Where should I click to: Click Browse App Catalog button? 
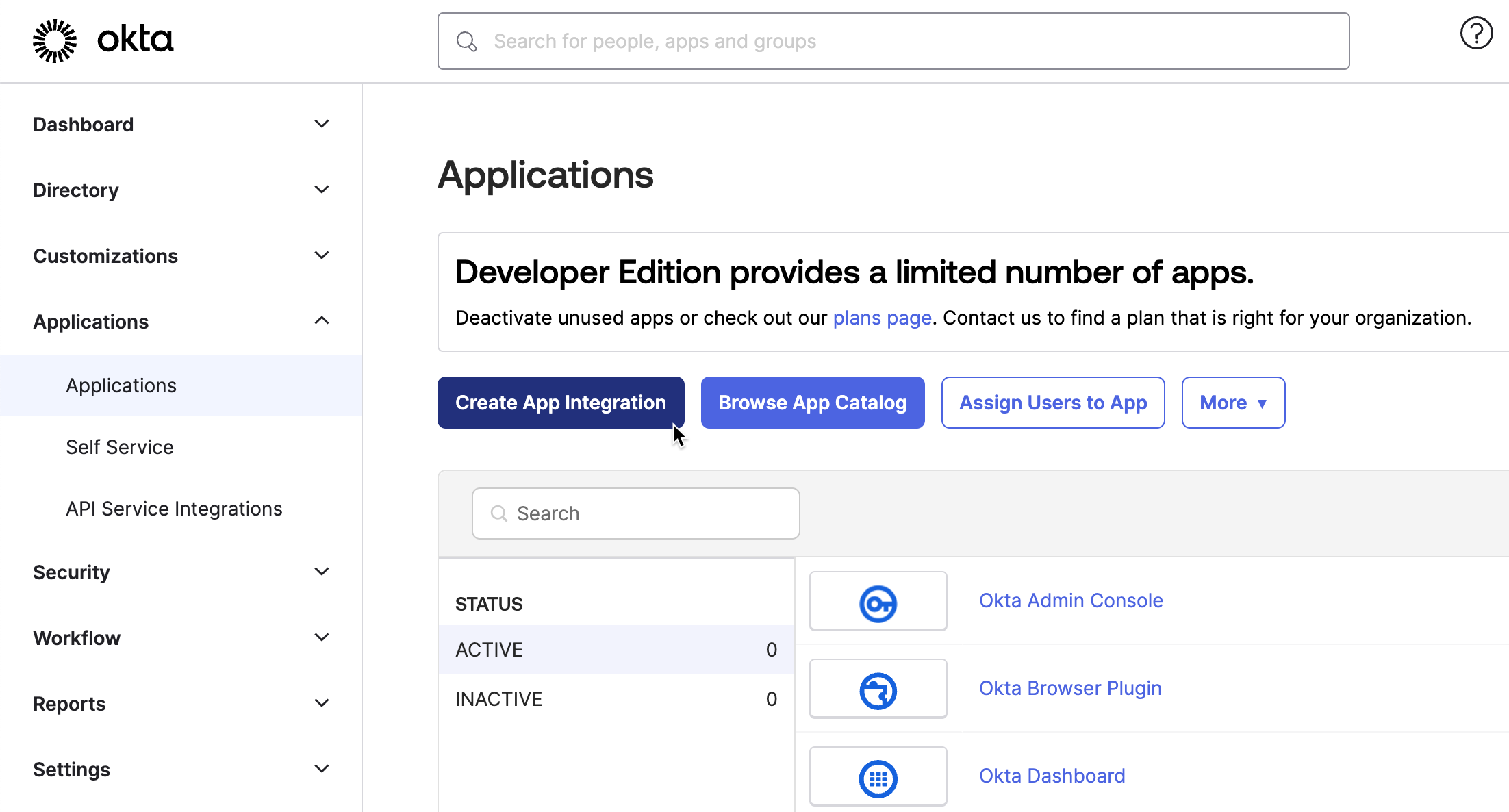(x=813, y=403)
